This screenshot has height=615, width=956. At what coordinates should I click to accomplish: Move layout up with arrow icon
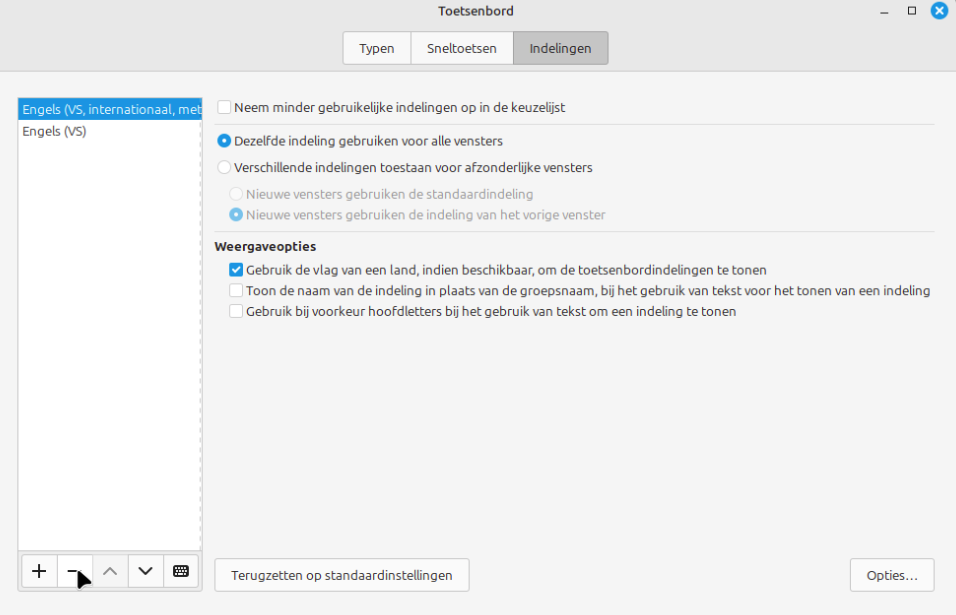(110, 571)
